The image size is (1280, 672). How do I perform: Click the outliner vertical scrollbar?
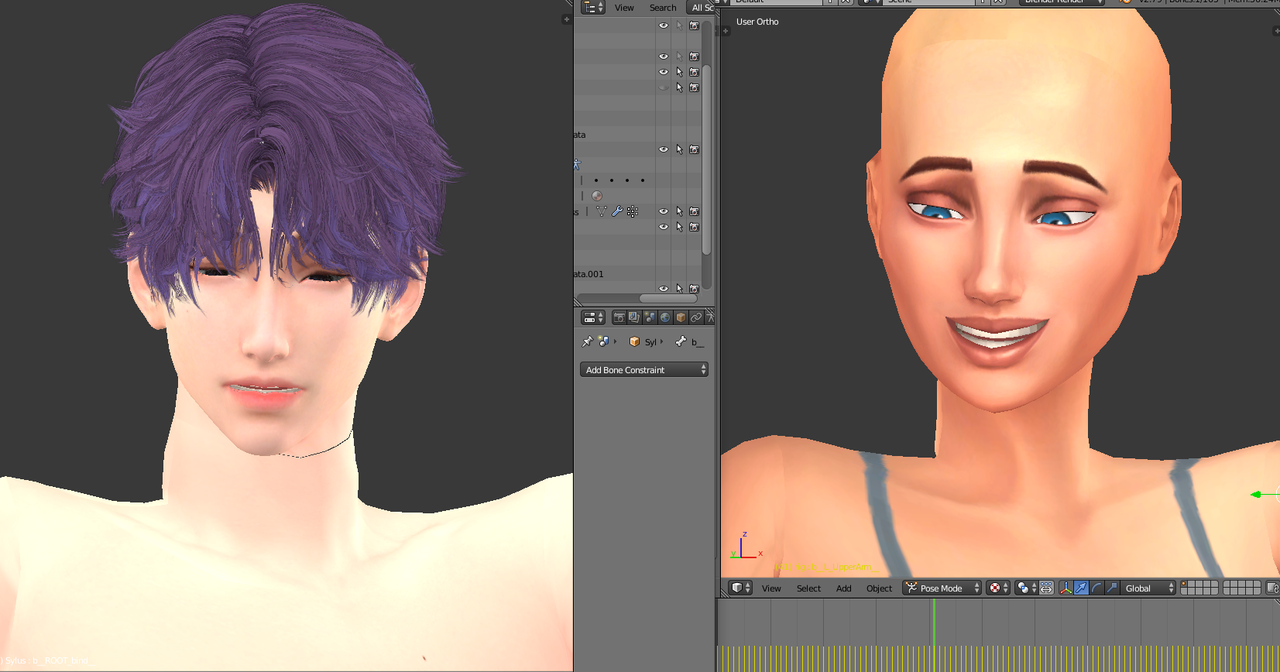coord(707,160)
